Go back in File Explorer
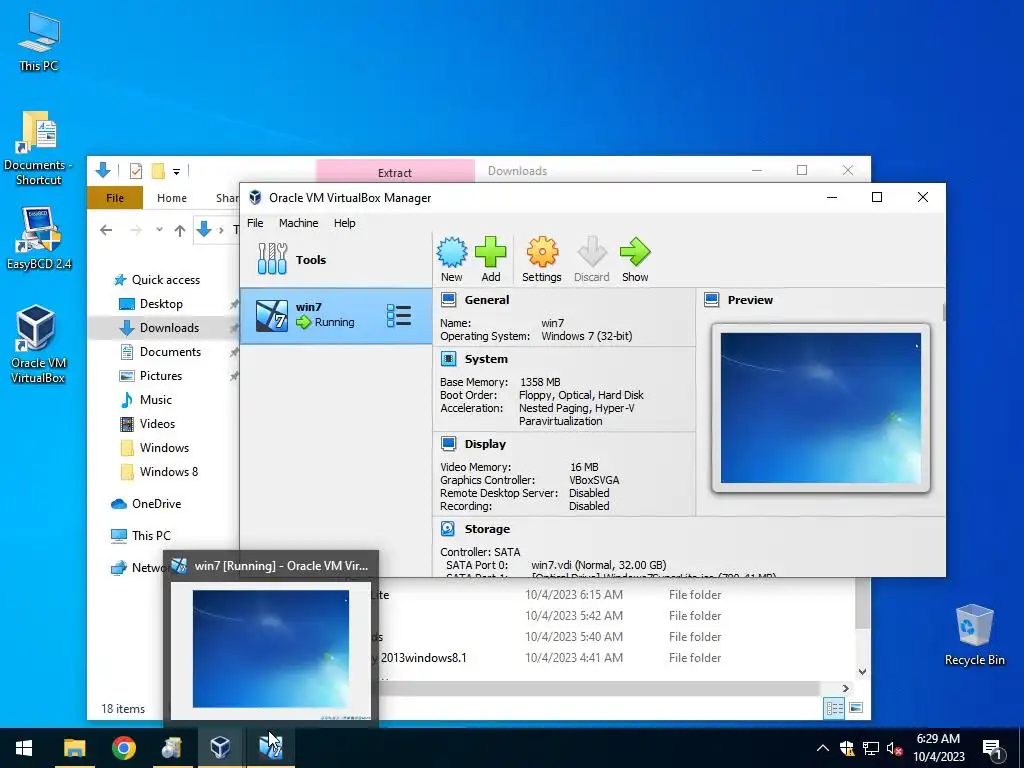The image size is (1024, 768). pyautogui.click(x=106, y=230)
